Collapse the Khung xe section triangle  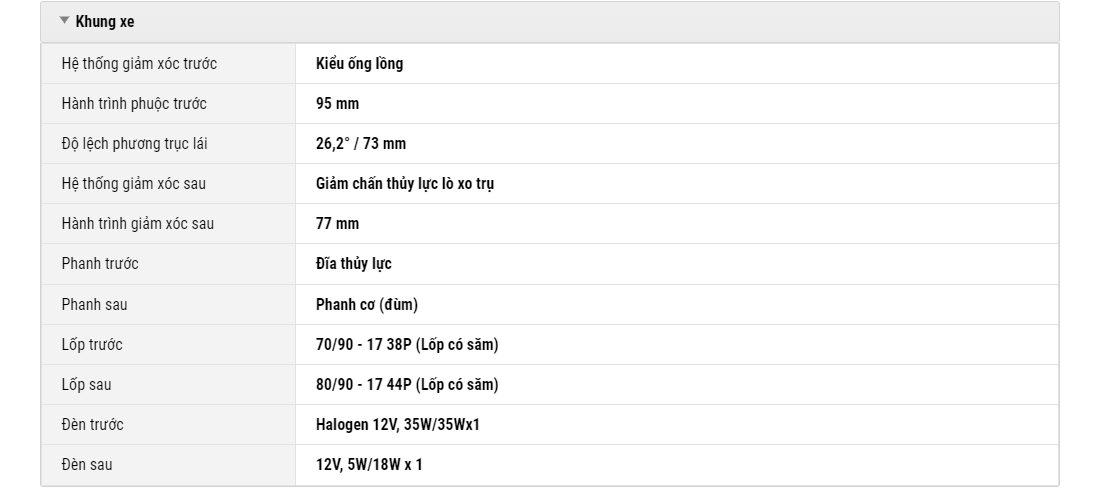[64, 21]
